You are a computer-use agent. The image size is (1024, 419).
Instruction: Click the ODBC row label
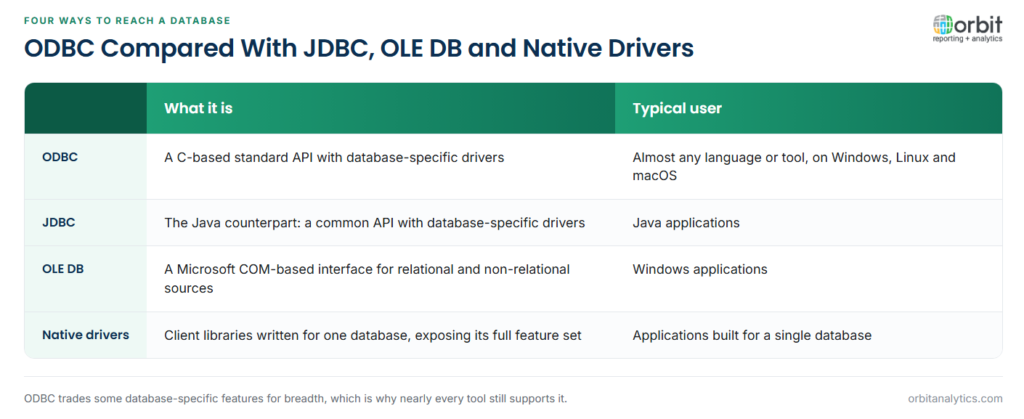60,157
